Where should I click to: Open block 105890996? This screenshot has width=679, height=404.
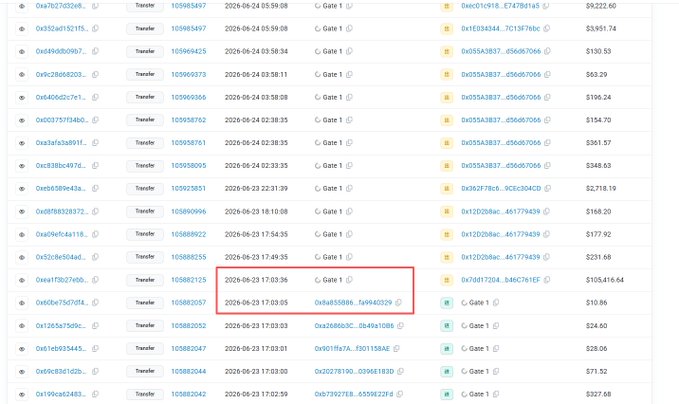188,211
